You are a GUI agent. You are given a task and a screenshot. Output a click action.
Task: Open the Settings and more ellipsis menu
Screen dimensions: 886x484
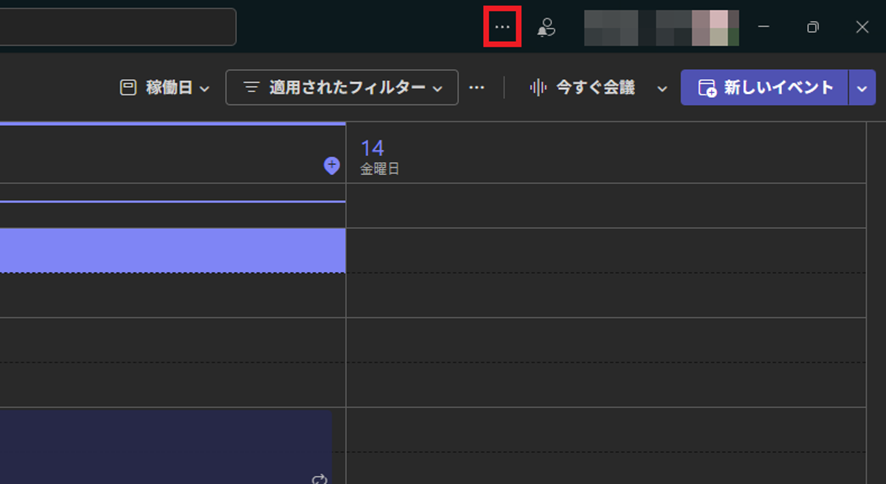(502, 27)
